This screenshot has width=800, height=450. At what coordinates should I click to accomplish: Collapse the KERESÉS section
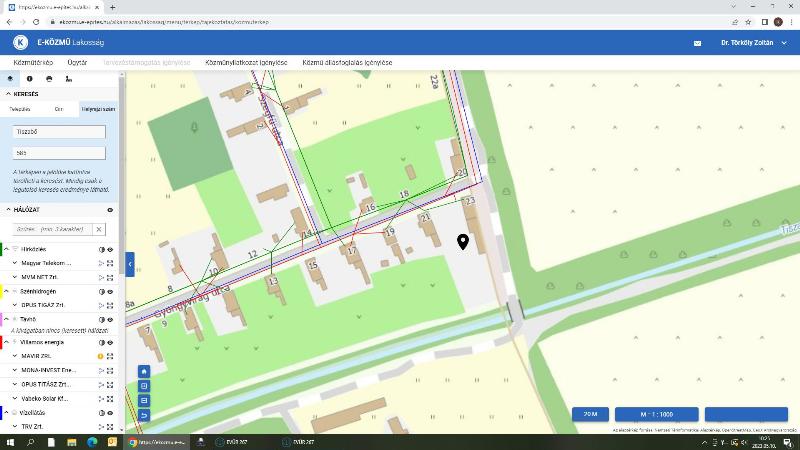[8, 94]
